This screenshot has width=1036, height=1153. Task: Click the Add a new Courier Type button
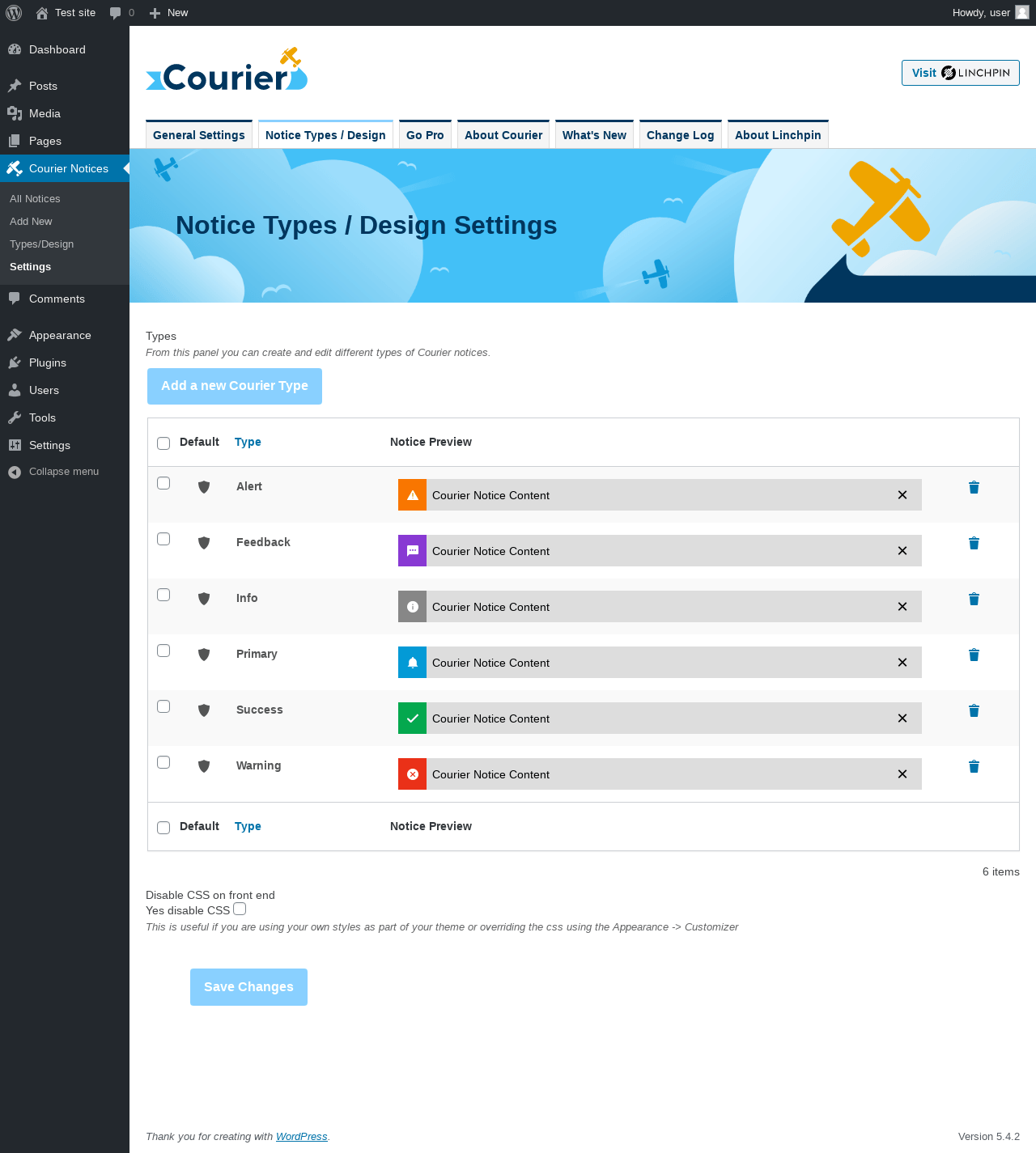click(235, 386)
